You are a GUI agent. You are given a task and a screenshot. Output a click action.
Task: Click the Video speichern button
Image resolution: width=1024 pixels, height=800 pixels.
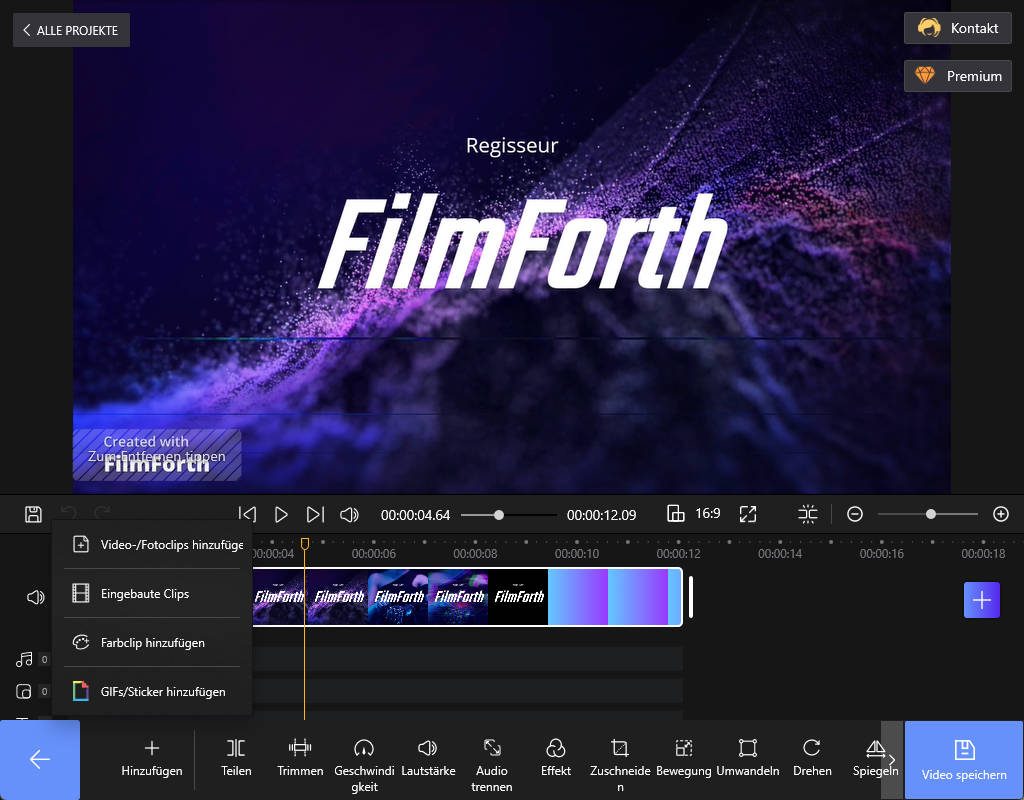964,760
